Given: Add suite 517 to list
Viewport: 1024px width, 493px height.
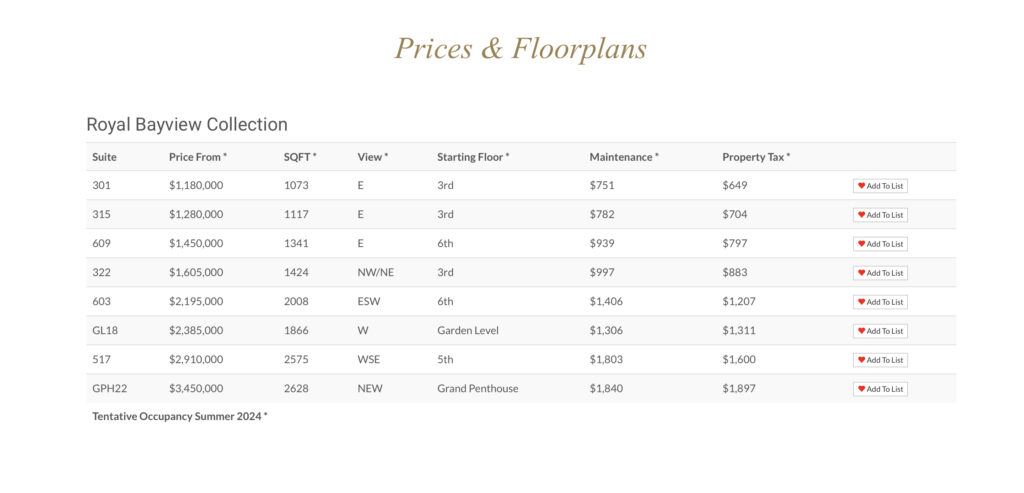Looking at the screenshot, I should [880, 360].
